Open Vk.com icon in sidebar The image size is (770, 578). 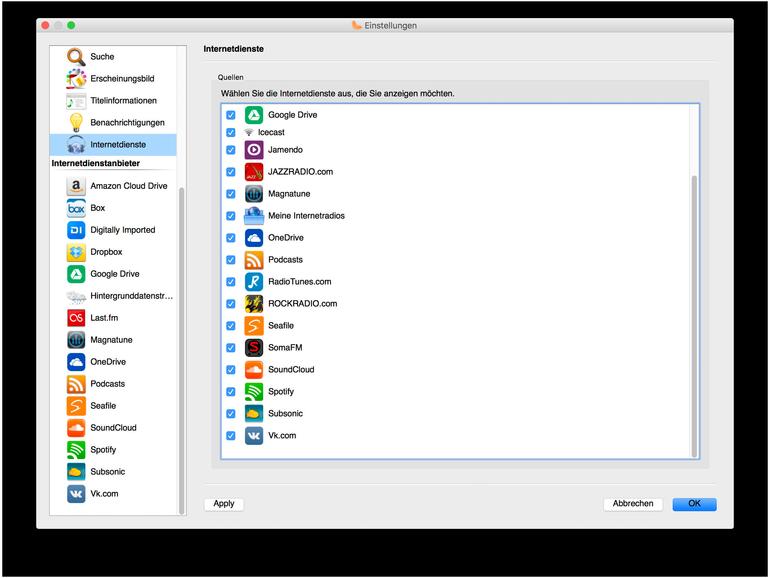pos(76,494)
